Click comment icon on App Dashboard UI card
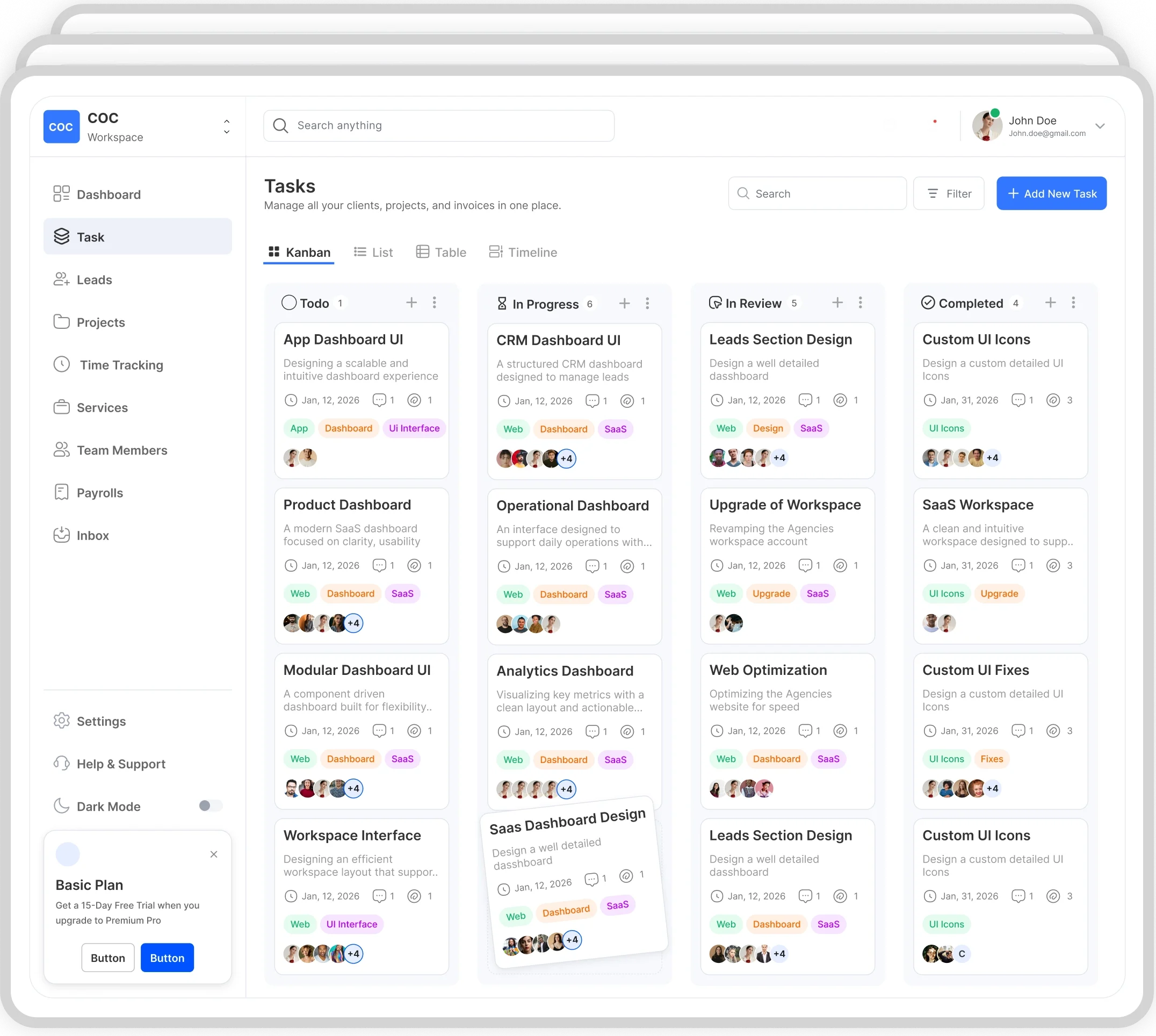This screenshot has height=1036, width=1156. click(379, 400)
